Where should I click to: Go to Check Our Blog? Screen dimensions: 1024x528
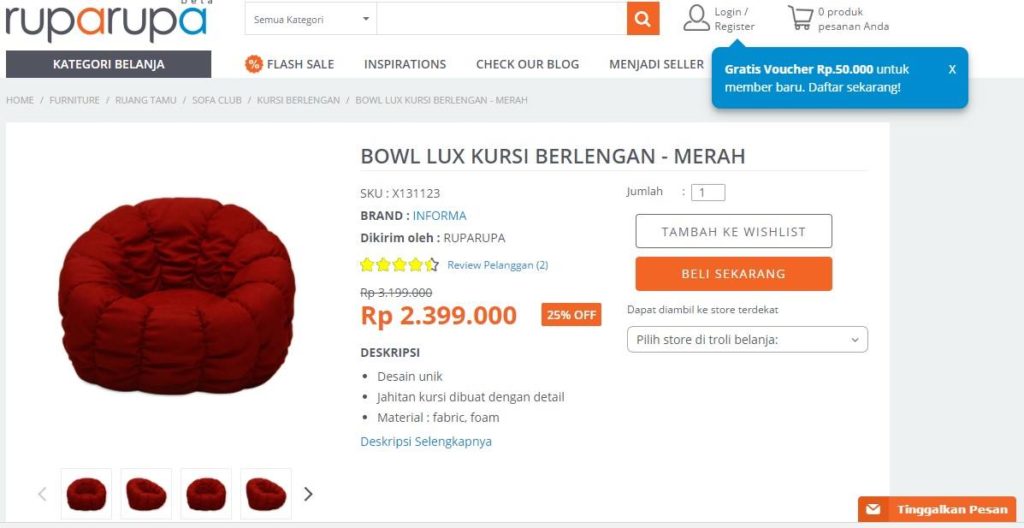point(528,64)
